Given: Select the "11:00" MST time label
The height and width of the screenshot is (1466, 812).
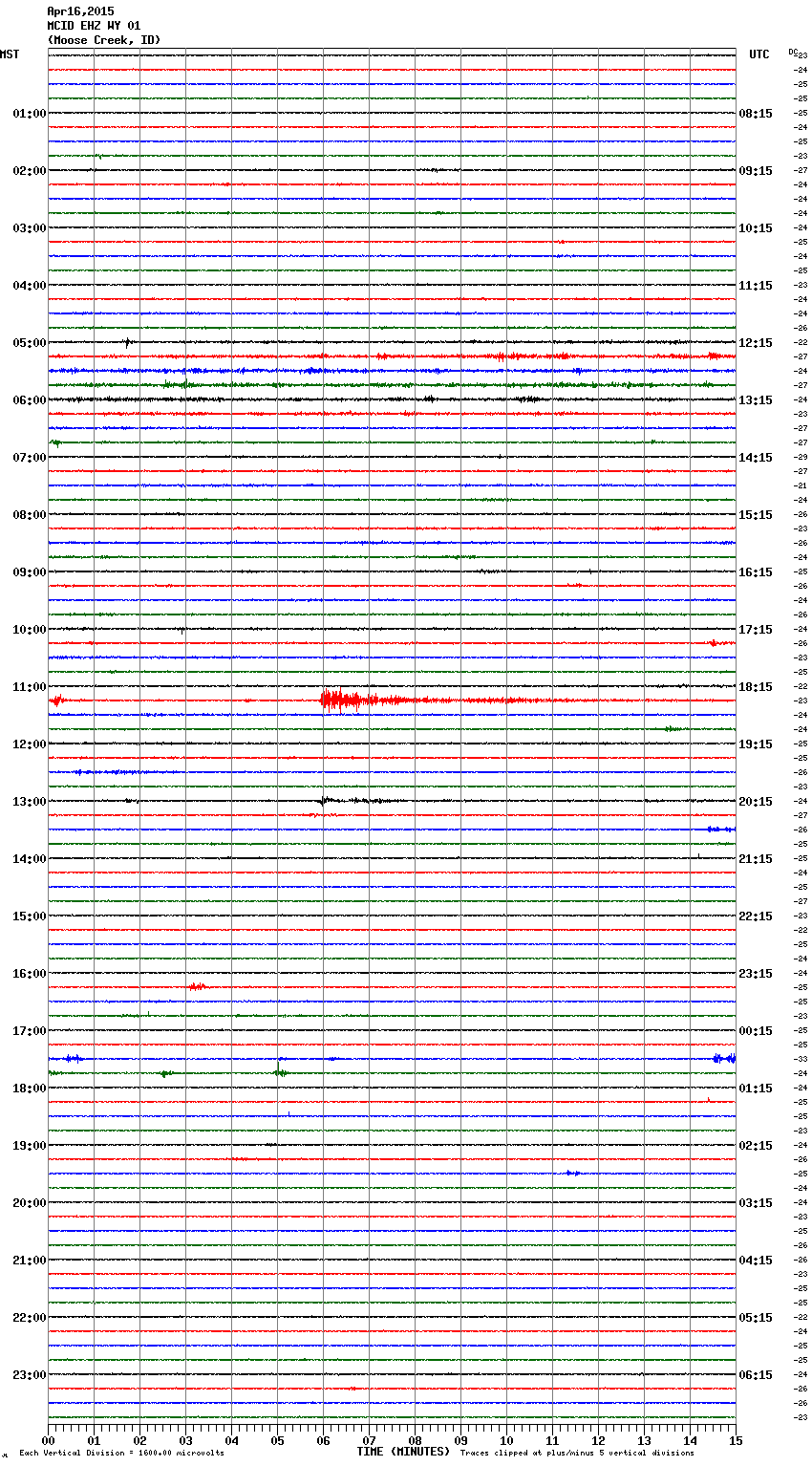Looking at the screenshot, I should [30, 687].
